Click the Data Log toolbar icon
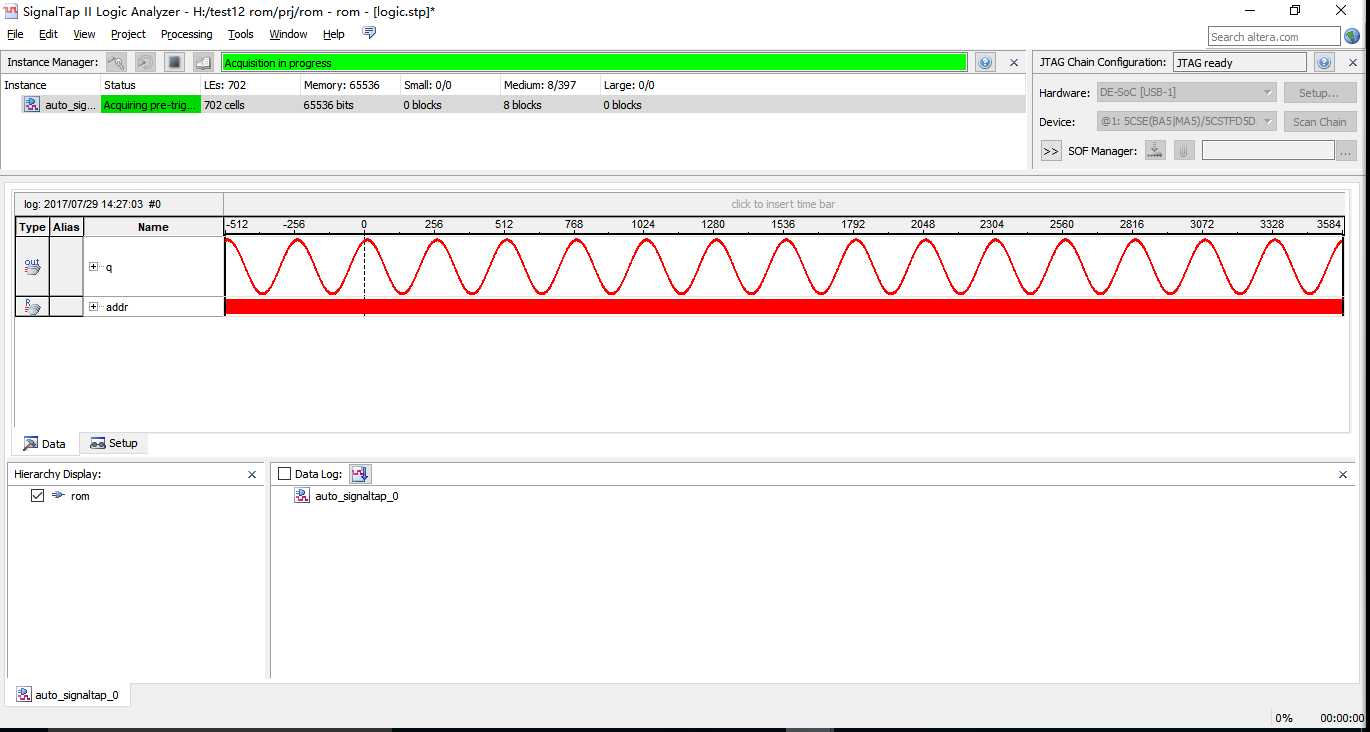The image size is (1370, 732). click(x=360, y=474)
